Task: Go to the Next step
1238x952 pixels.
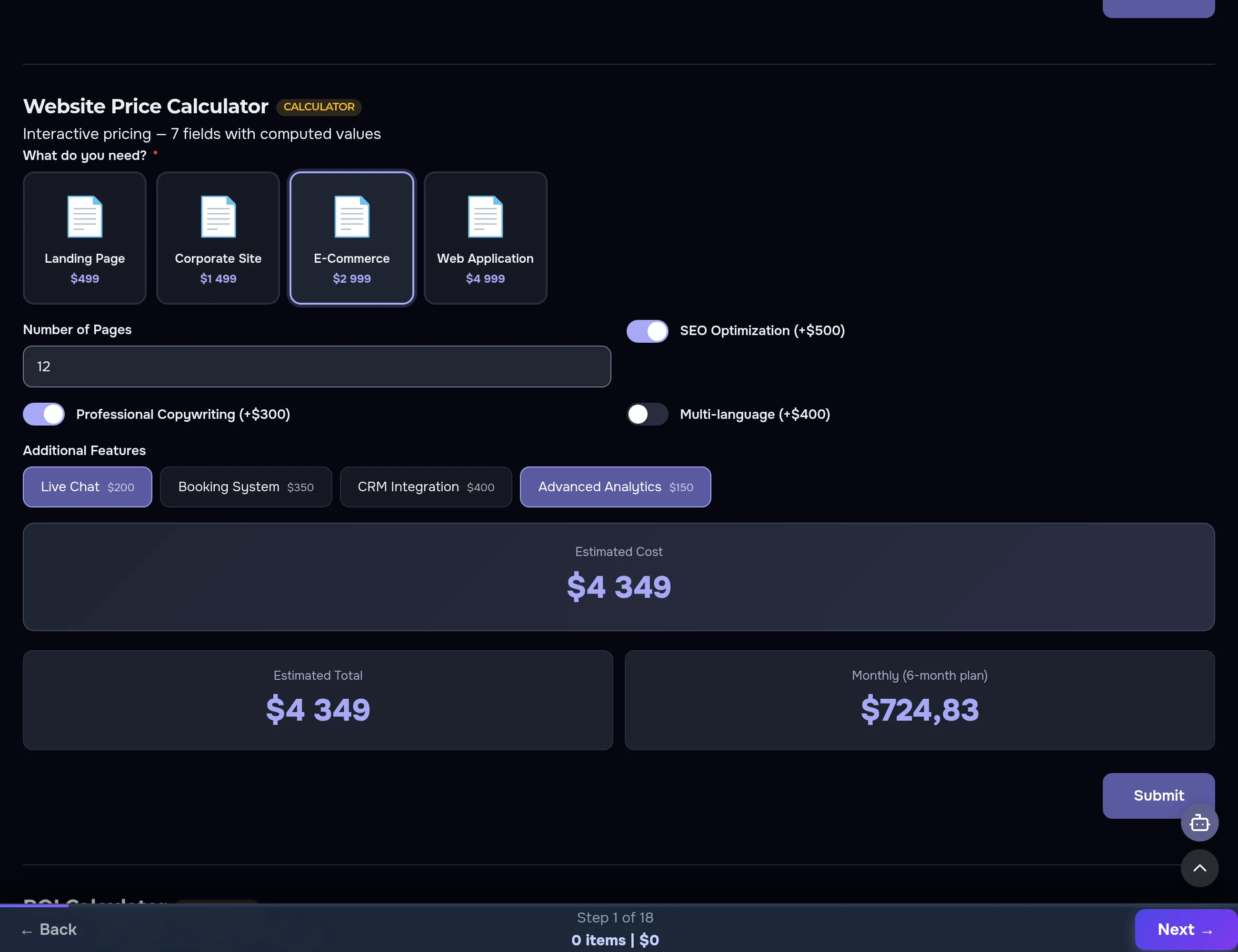Action: pos(1185,929)
